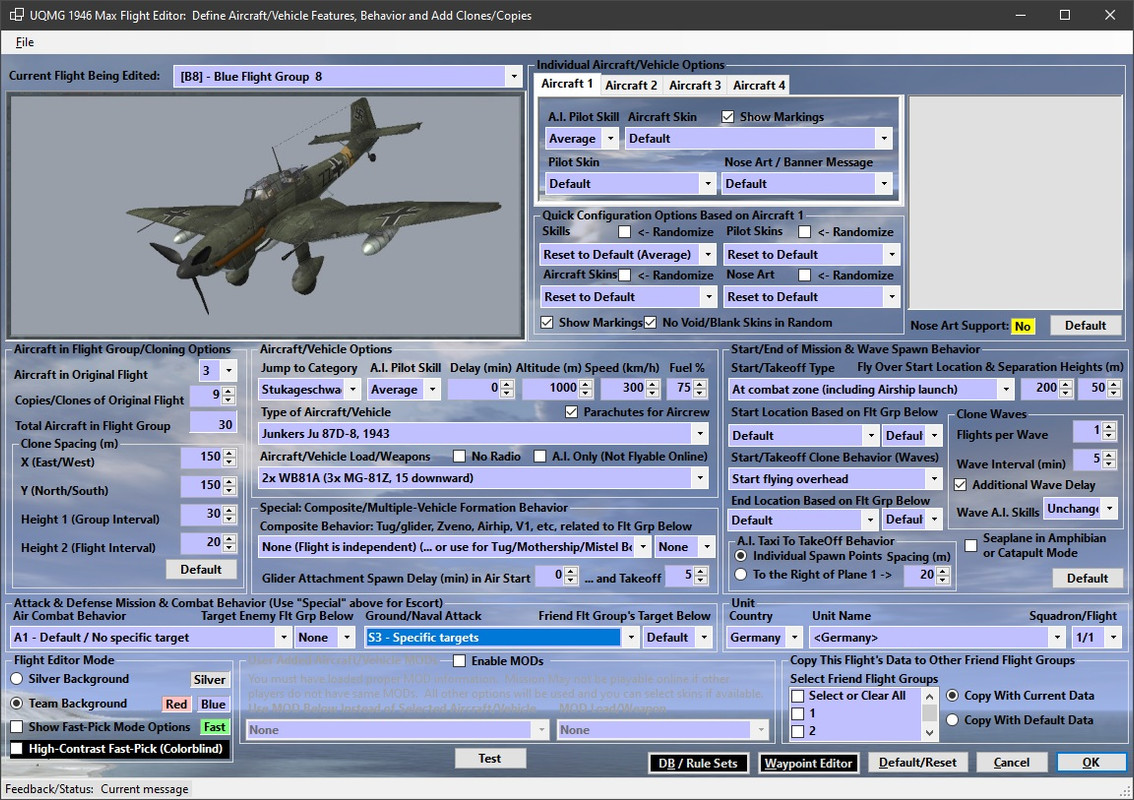1134x800 pixels.
Task: Tick the Enable MODs checkbox
Action: [459, 661]
